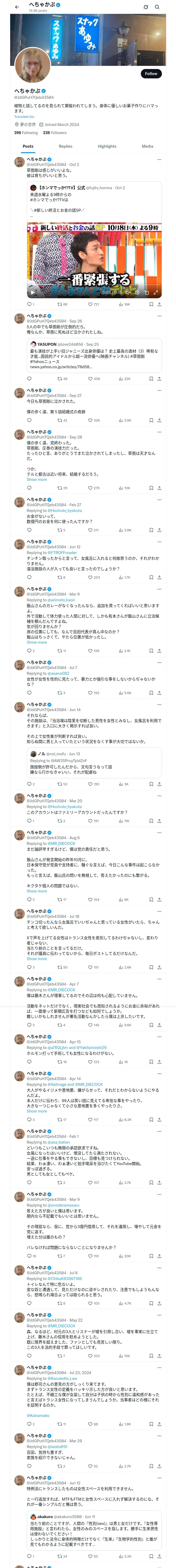Click the header icon left of search

click(x=146, y=7)
